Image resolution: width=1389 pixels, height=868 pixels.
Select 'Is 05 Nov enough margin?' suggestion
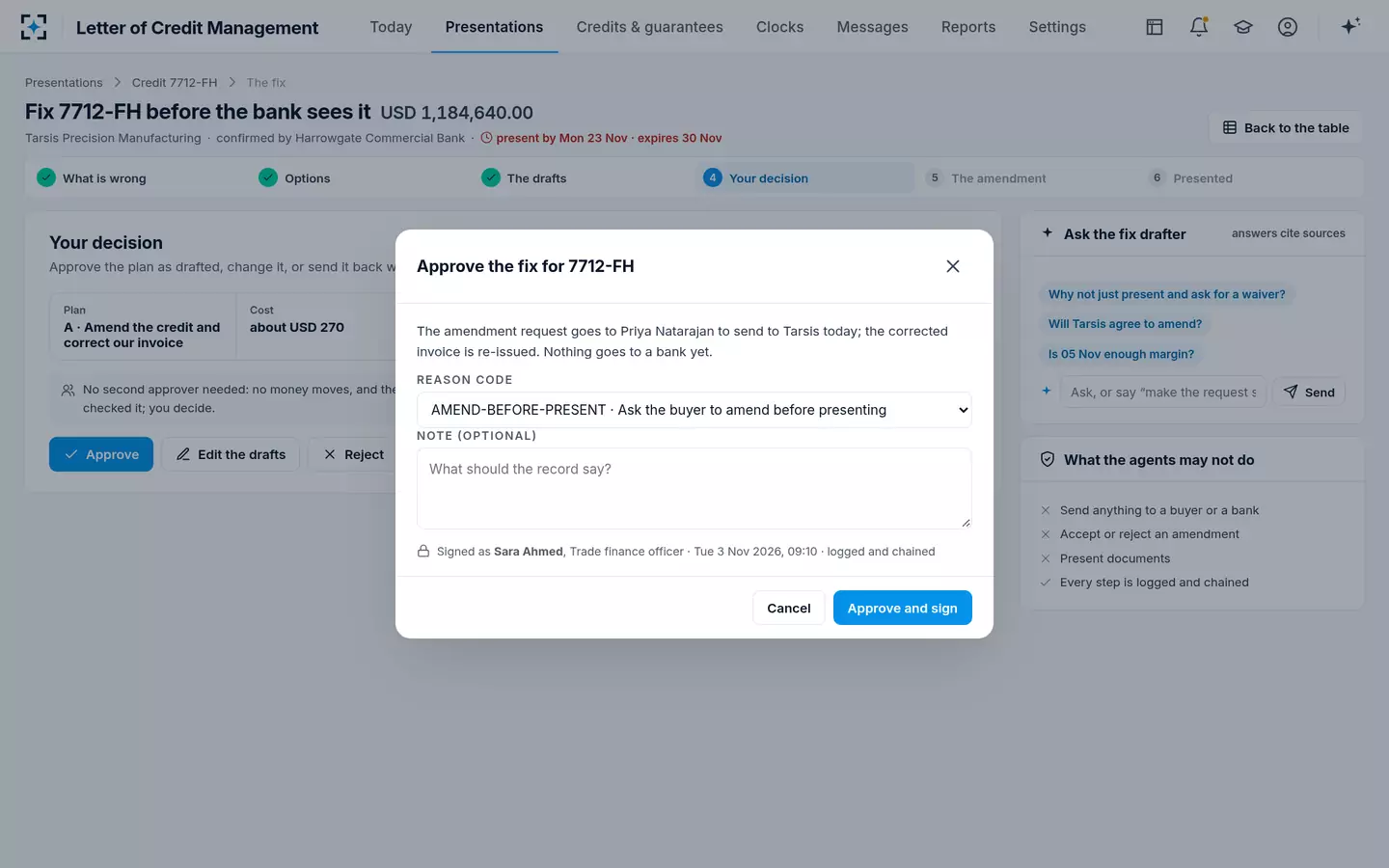coord(1122,354)
